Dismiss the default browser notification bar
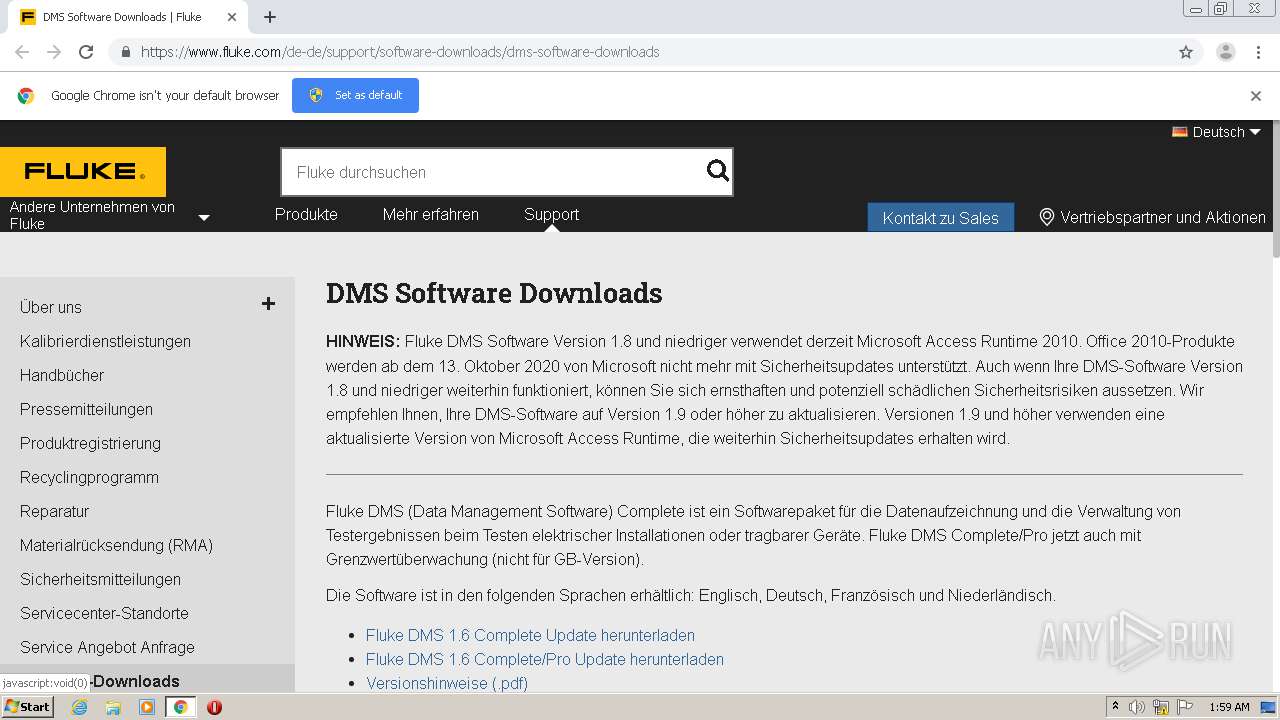Image resolution: width=1280 pixels, height=720 pixels. (x=1256, y=96)
